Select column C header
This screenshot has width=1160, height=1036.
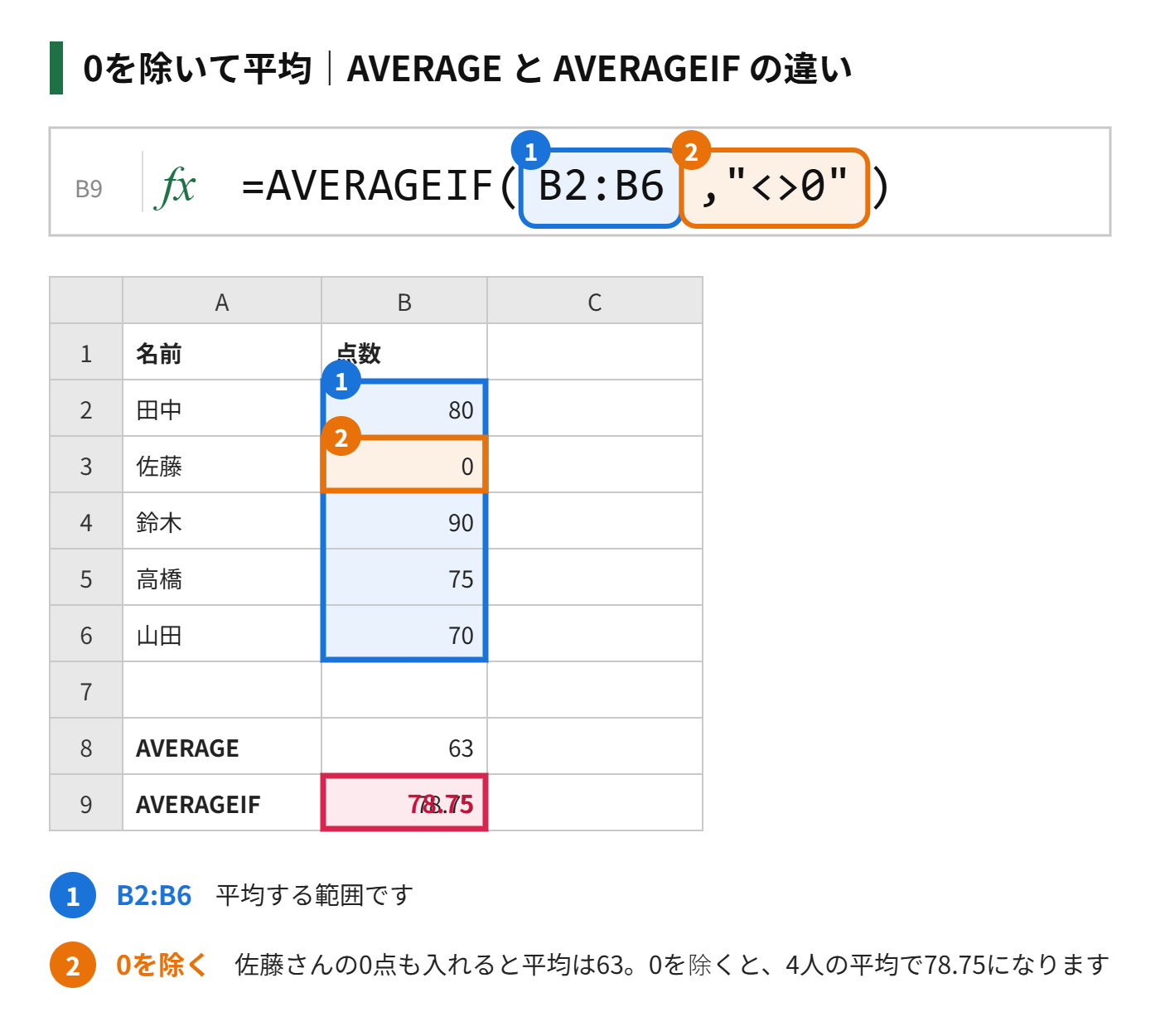595,301
